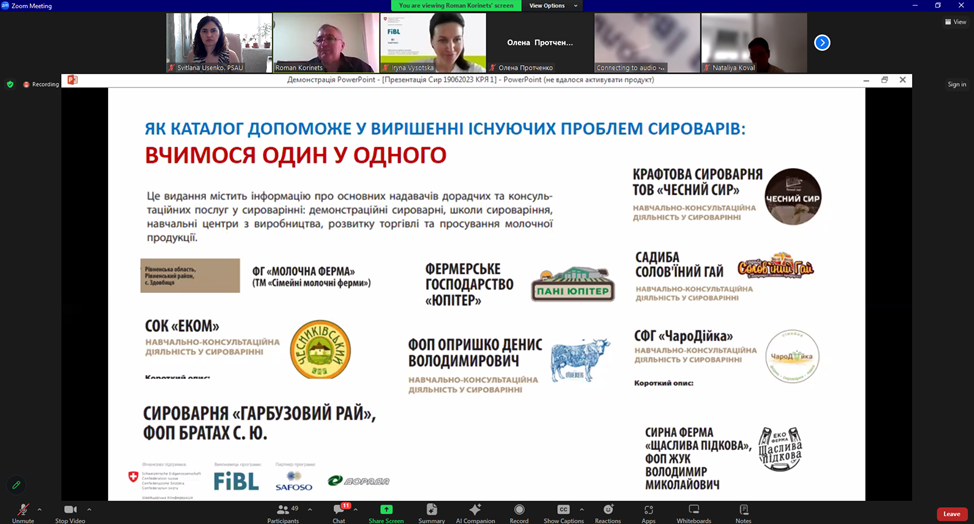Click the ЧароДійка round logo
974x524 pixels.
[792, 356]
